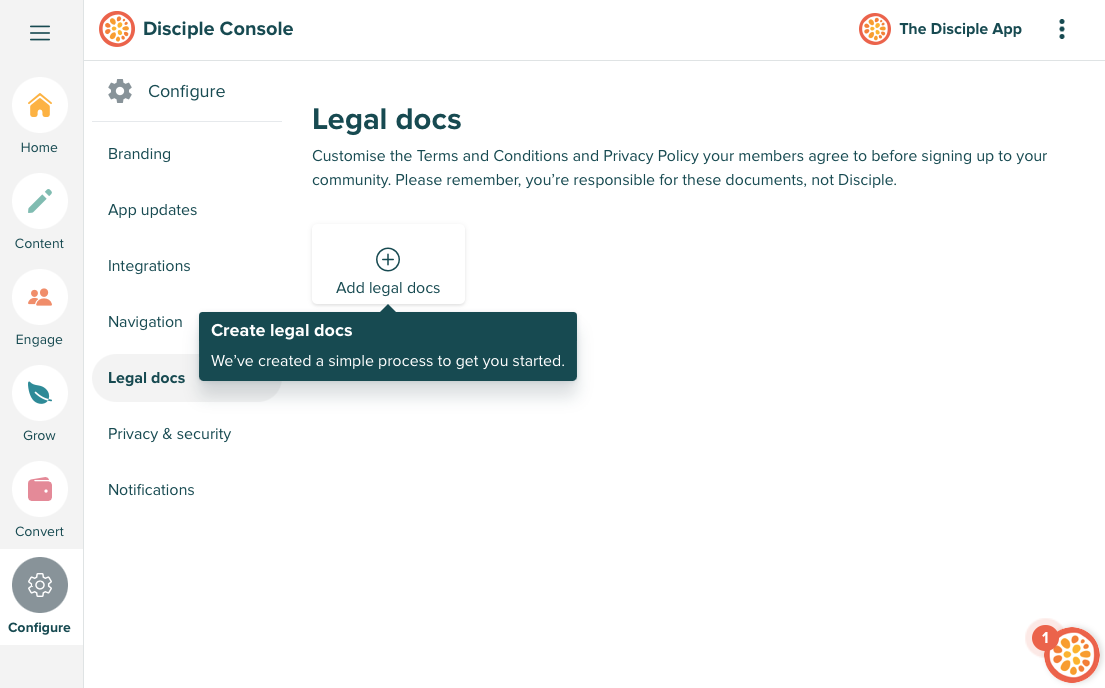The width and height of the screenshot is (1105, 688).
Task: Open the chat widget with notification badge
Action: click(1071, 655)
